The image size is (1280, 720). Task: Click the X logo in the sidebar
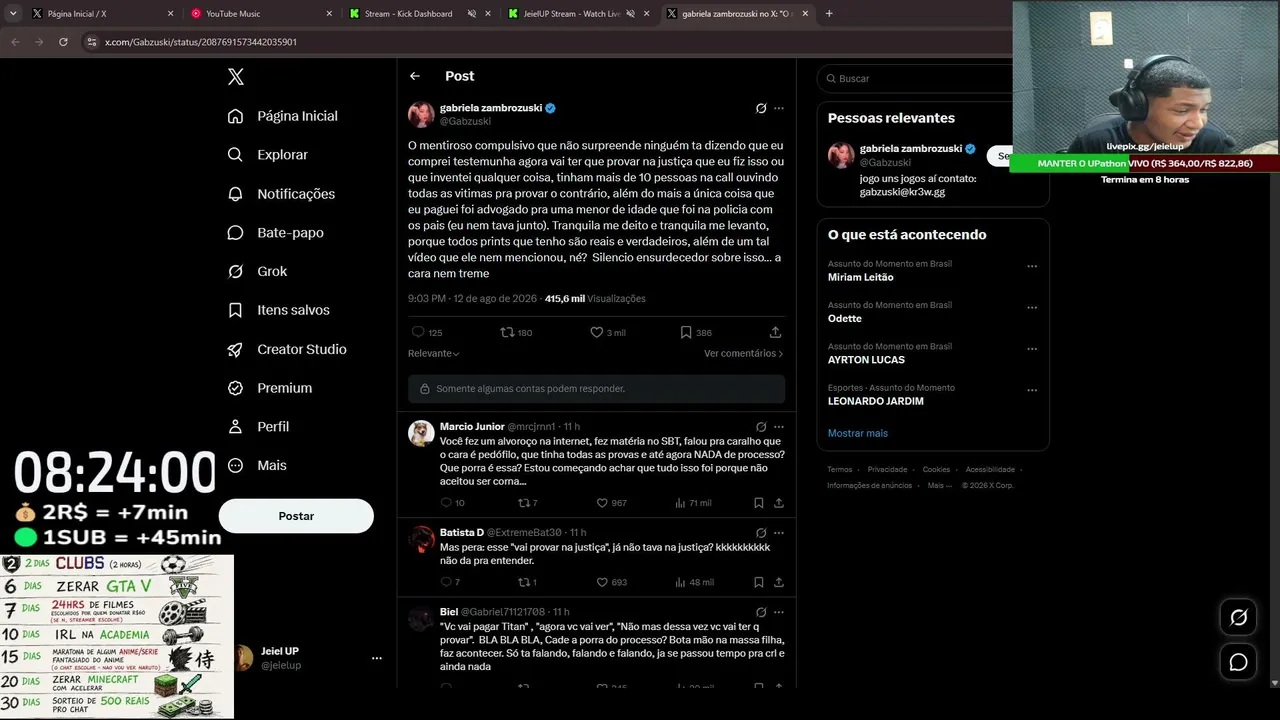236,77
